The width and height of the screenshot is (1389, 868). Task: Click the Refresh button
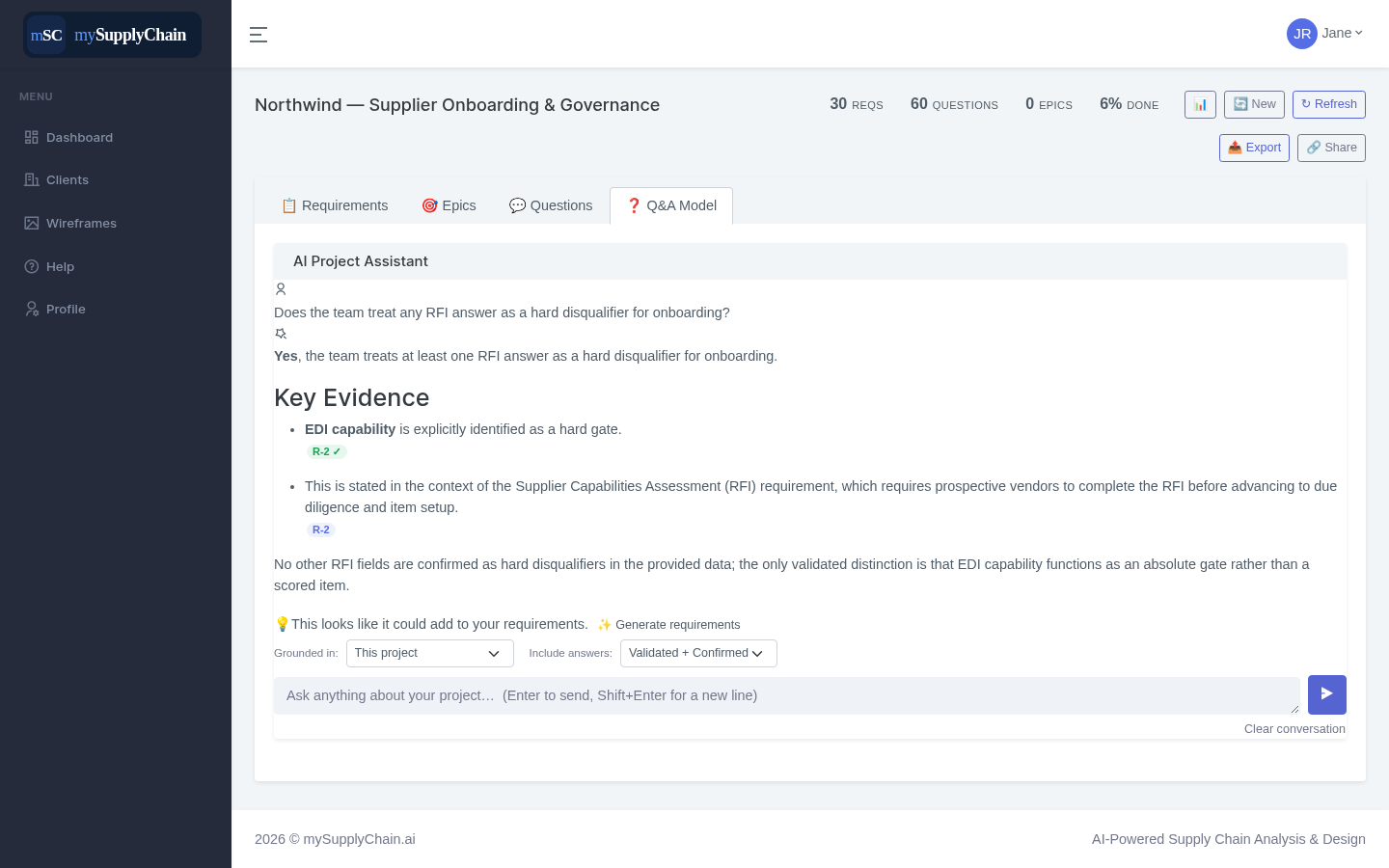pos(1329,104)
